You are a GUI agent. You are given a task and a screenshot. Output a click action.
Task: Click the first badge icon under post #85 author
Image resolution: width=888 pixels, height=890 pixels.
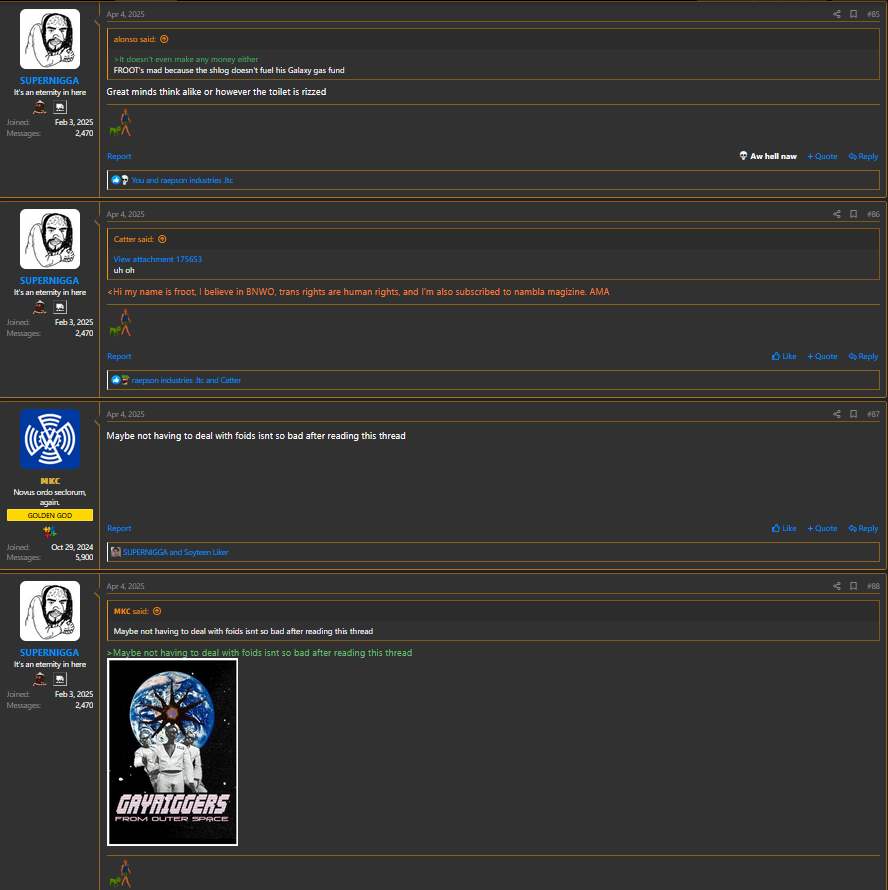coord(40,107)
